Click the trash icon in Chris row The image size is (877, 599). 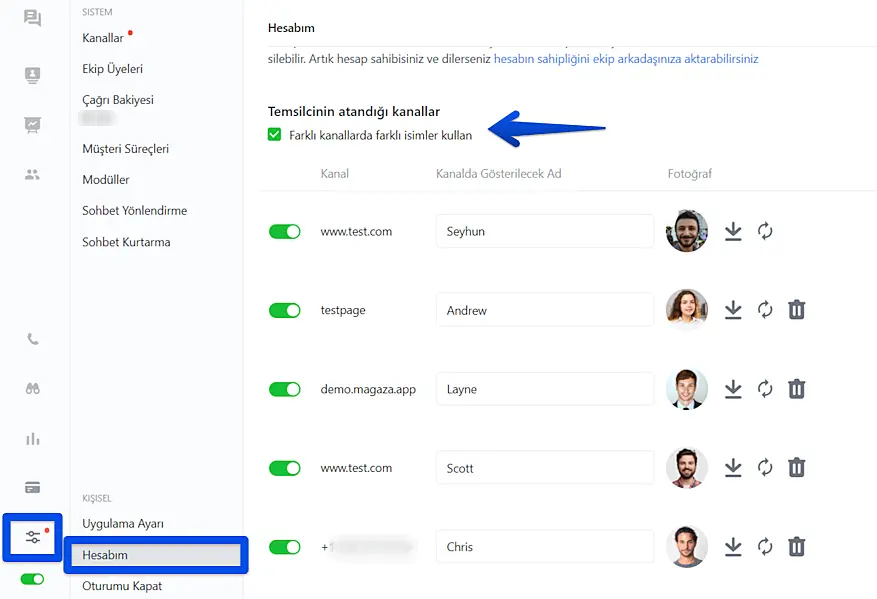796,547
